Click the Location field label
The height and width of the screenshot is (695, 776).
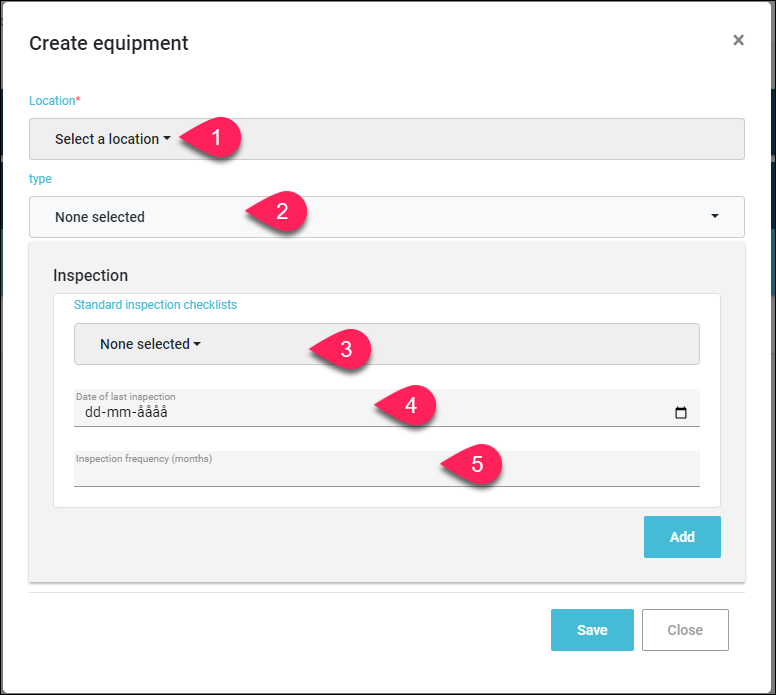(54, 100)
